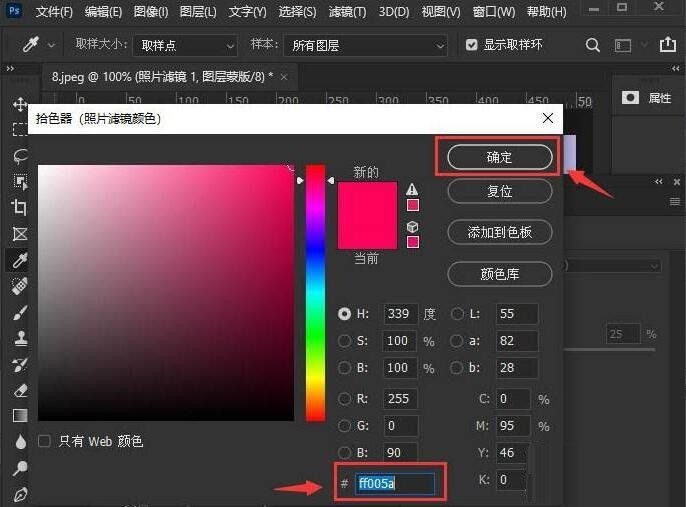Select the Move tool
Viewport: 686px width, 507px height.
(20, 105)
